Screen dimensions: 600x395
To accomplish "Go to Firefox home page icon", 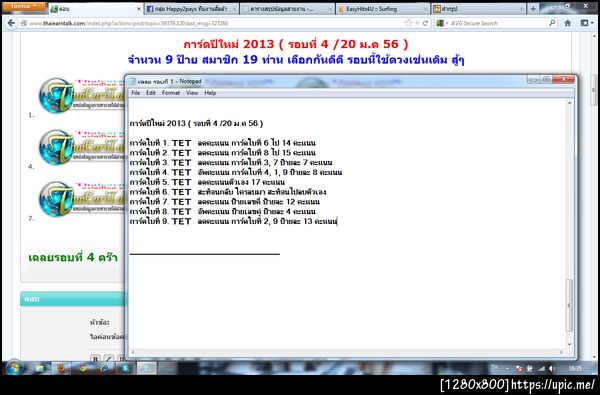I will click(x=567, y=23).
